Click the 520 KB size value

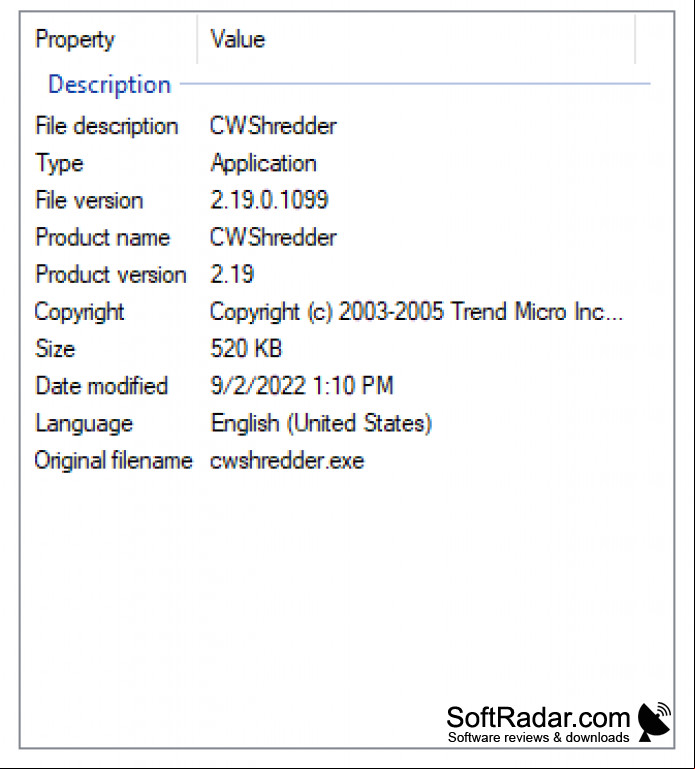click(246, 349)
